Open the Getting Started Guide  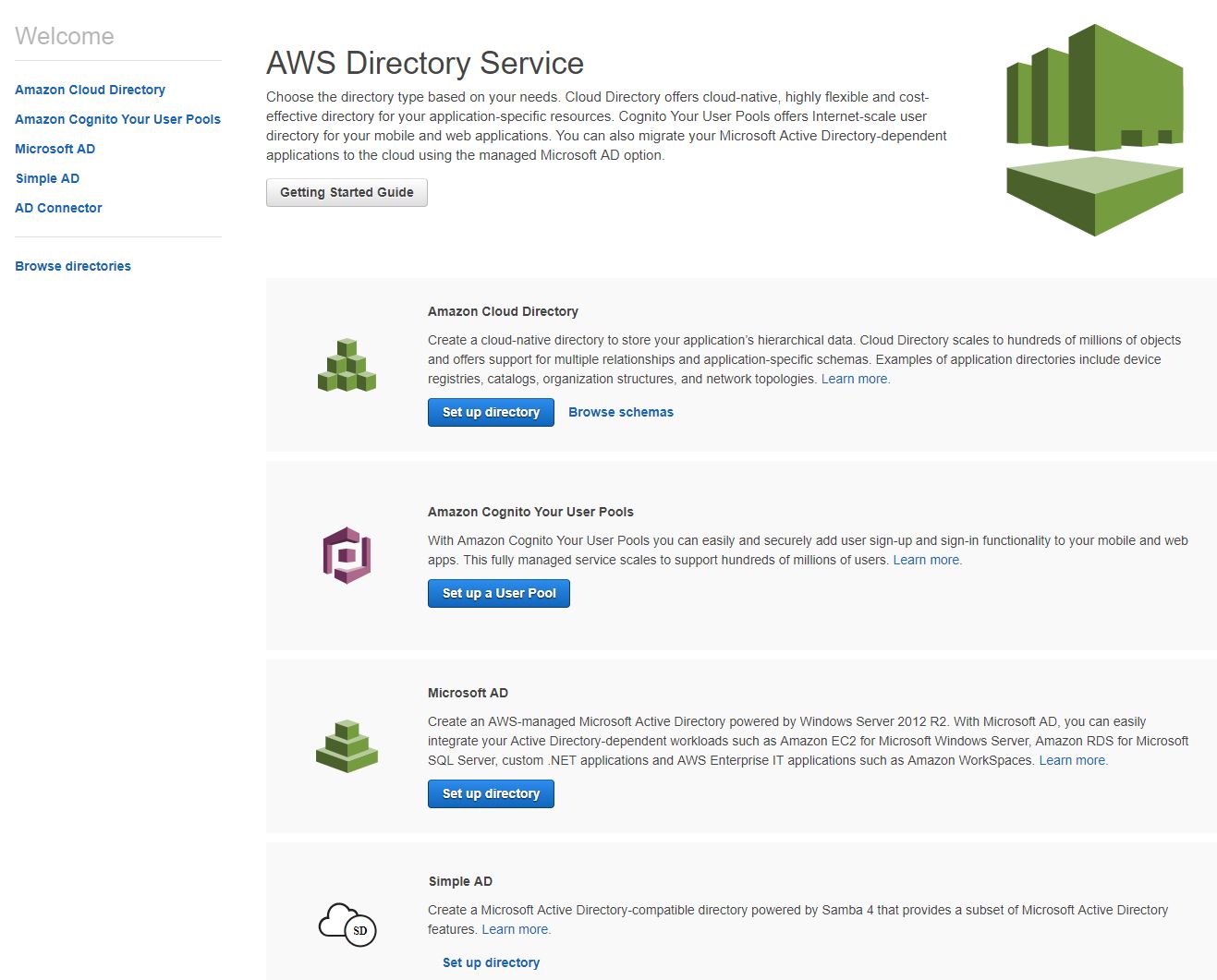(x=347, y=192)
